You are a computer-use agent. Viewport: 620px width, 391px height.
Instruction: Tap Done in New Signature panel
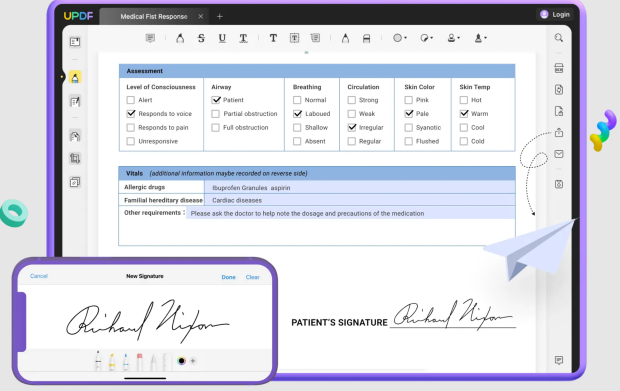[x=229, y=277]
